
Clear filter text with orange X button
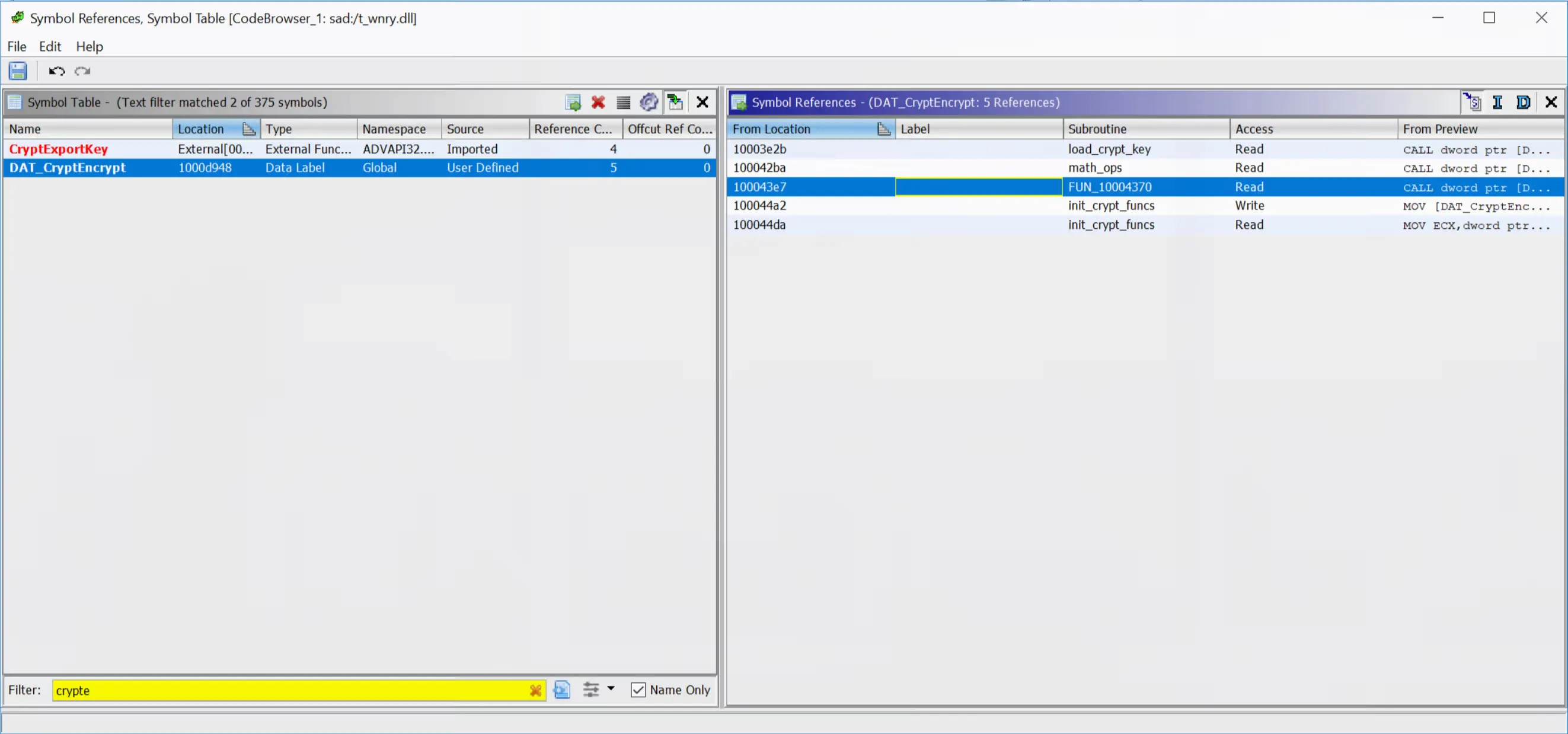535,690
